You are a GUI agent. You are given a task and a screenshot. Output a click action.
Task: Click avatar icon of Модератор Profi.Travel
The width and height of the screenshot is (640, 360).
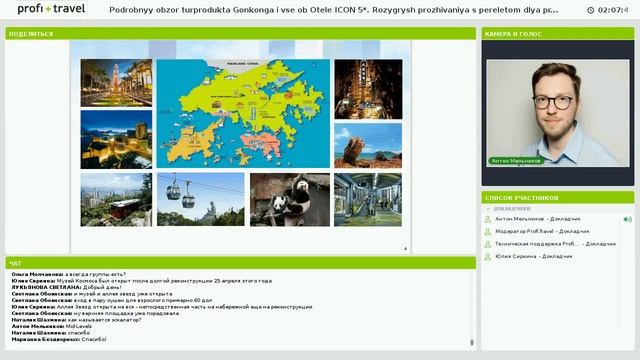(487, 231)
